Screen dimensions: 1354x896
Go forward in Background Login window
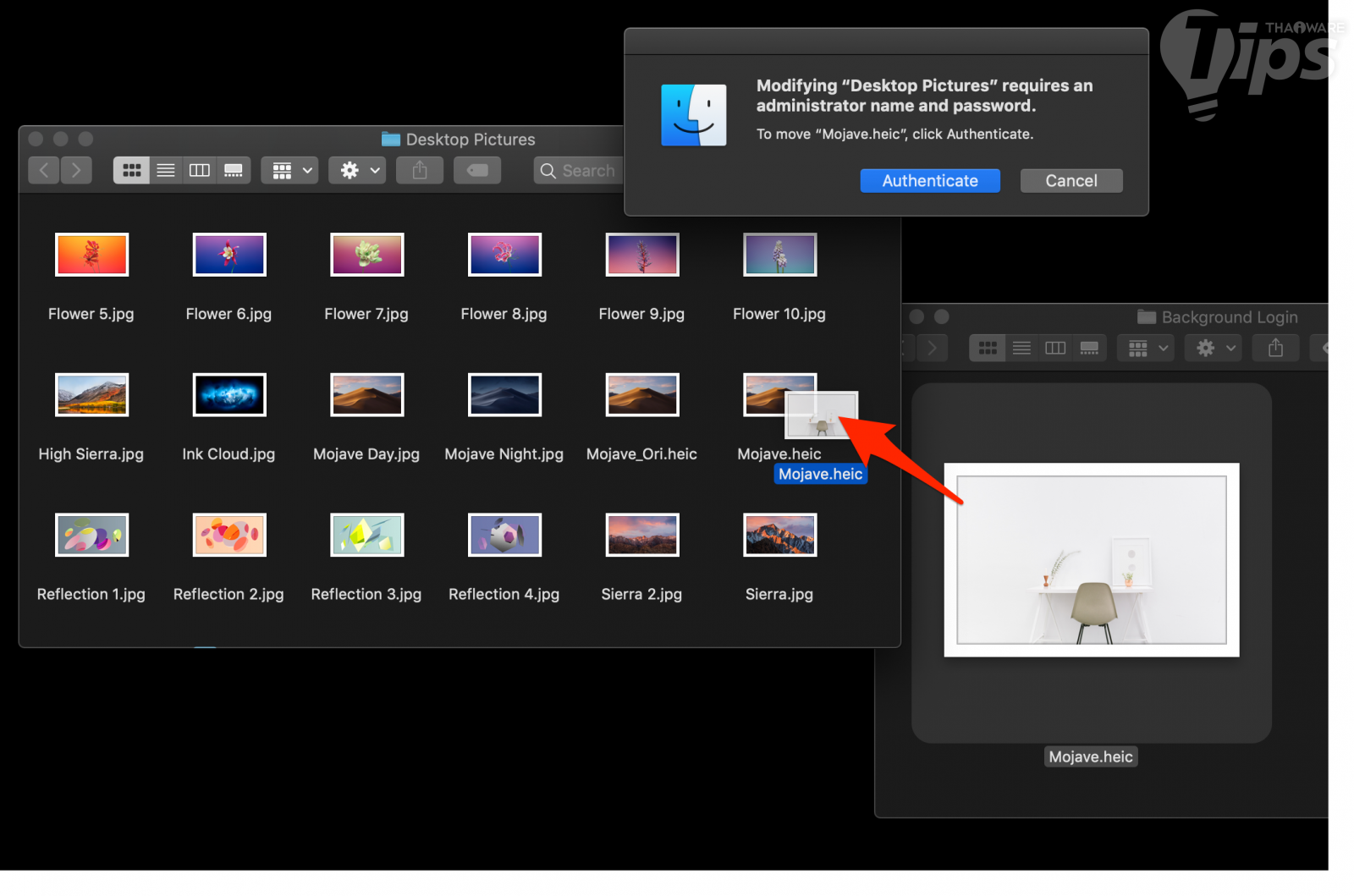pyautogui.click(x=933, y=348)
